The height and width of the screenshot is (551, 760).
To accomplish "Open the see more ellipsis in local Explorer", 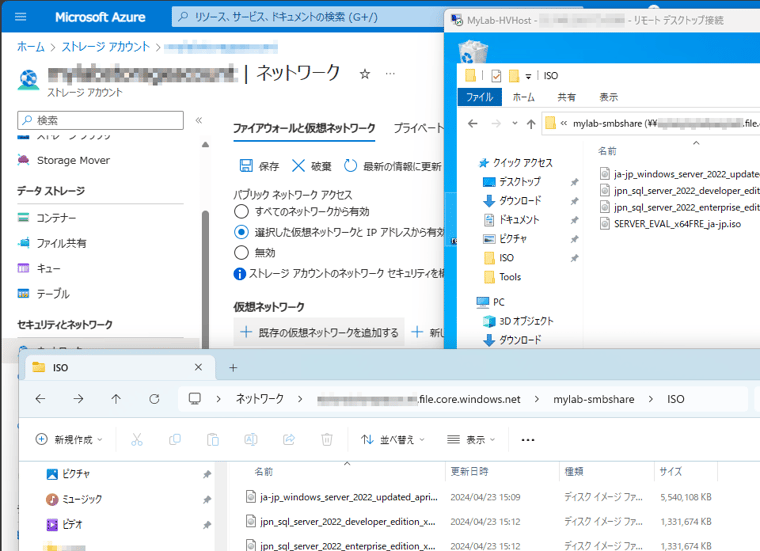I will [x=527, y=440].
